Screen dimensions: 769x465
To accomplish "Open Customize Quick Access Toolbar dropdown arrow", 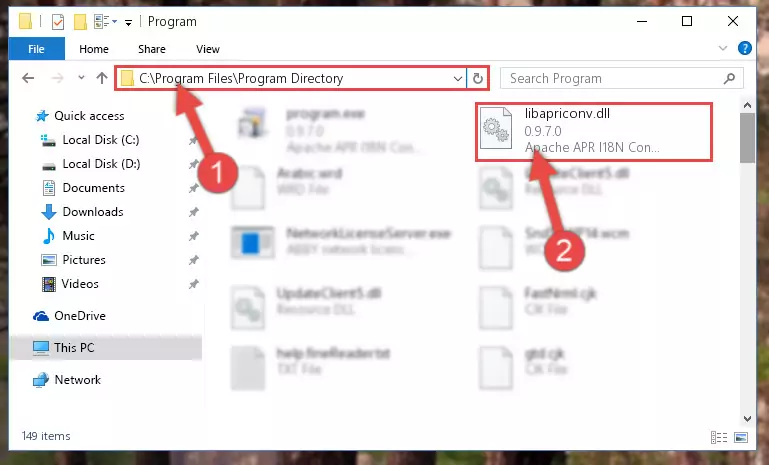I will (x=128, y=22).
